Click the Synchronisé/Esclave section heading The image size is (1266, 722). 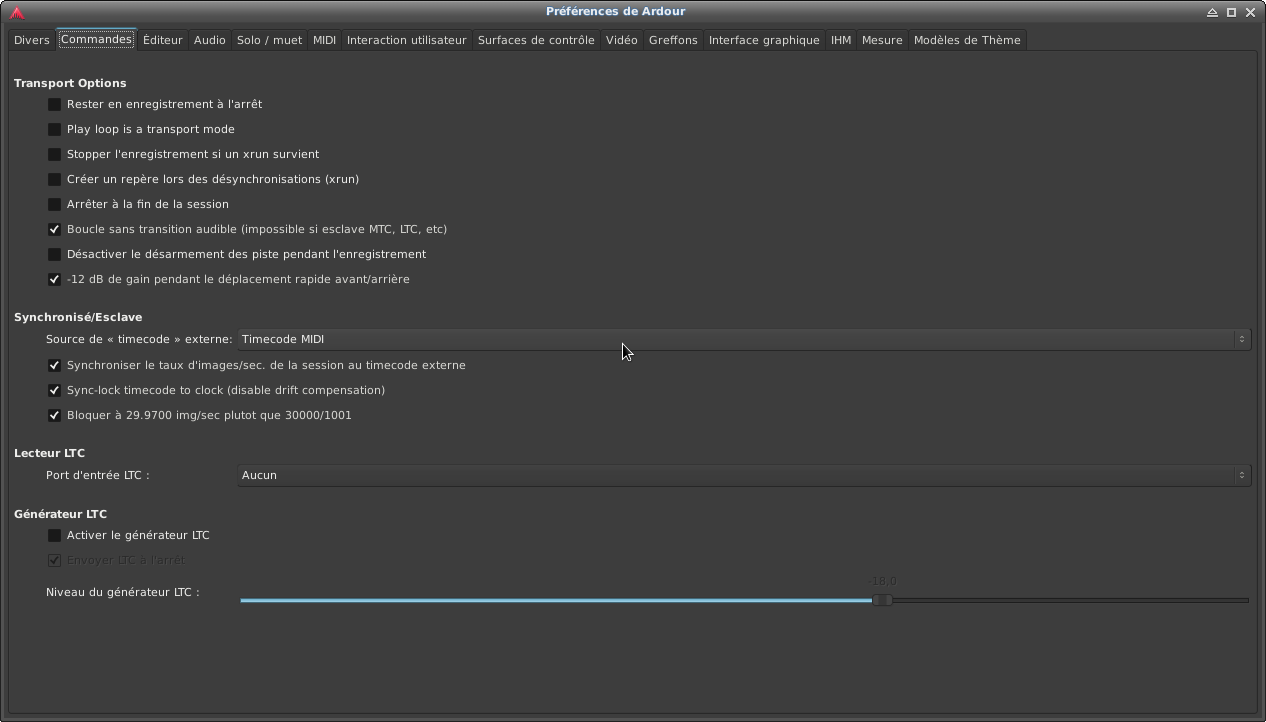pos(78,317)
